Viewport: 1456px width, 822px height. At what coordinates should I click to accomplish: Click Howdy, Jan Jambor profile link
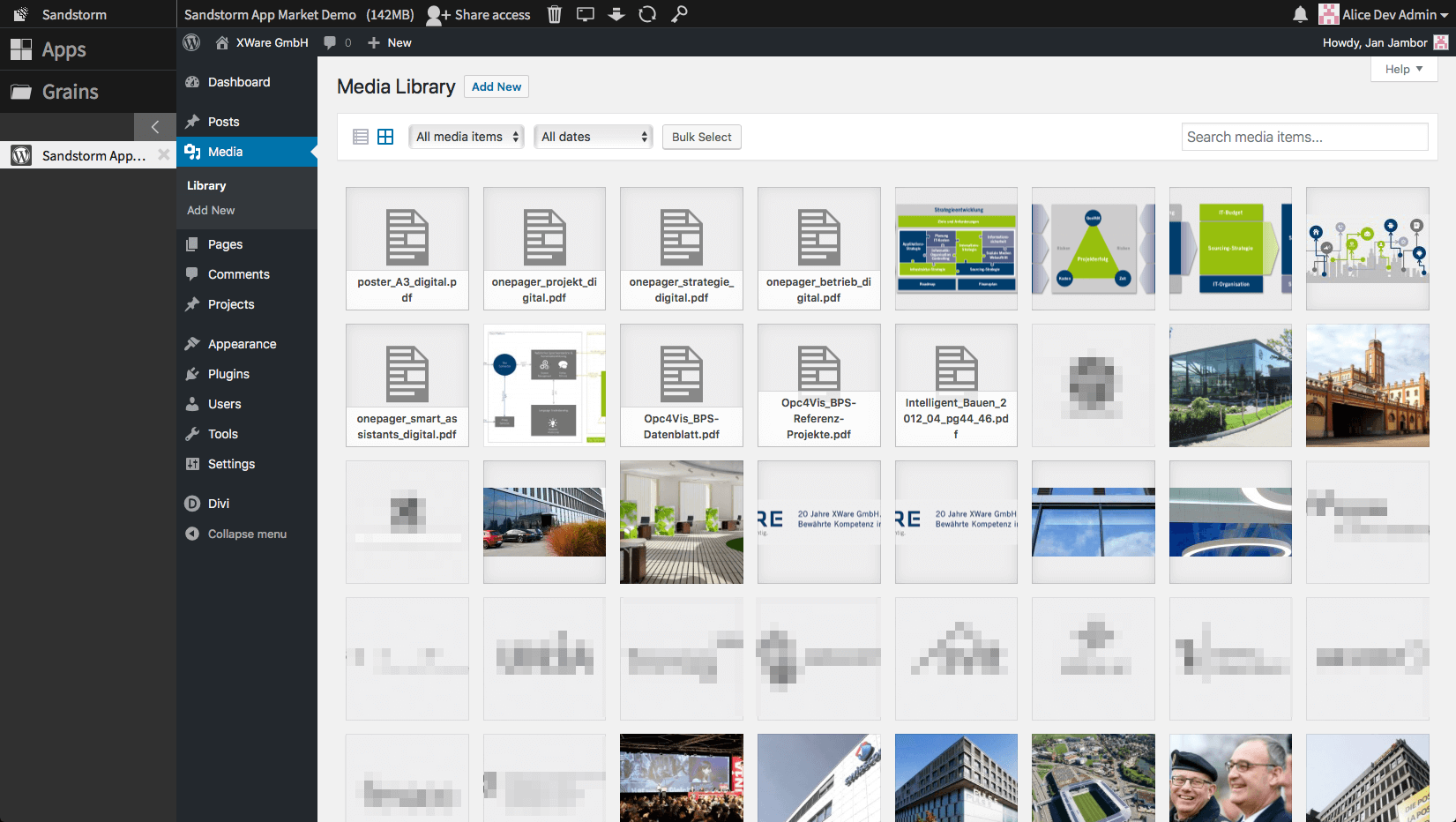pyautogui.click(x=1385, y=42)
